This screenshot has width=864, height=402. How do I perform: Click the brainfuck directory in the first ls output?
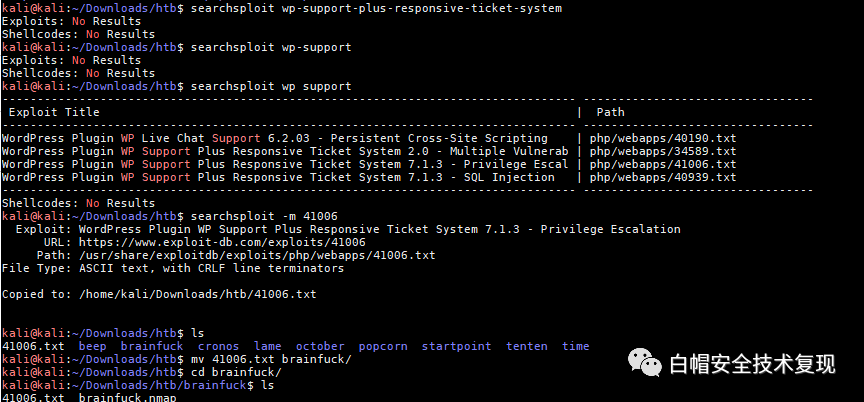pos(152,346)
